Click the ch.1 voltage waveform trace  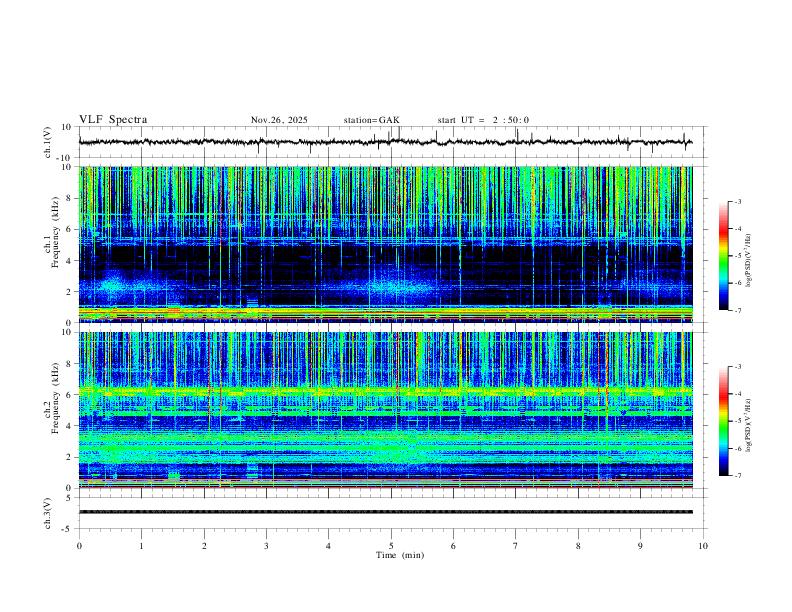(x=385, y=142)
